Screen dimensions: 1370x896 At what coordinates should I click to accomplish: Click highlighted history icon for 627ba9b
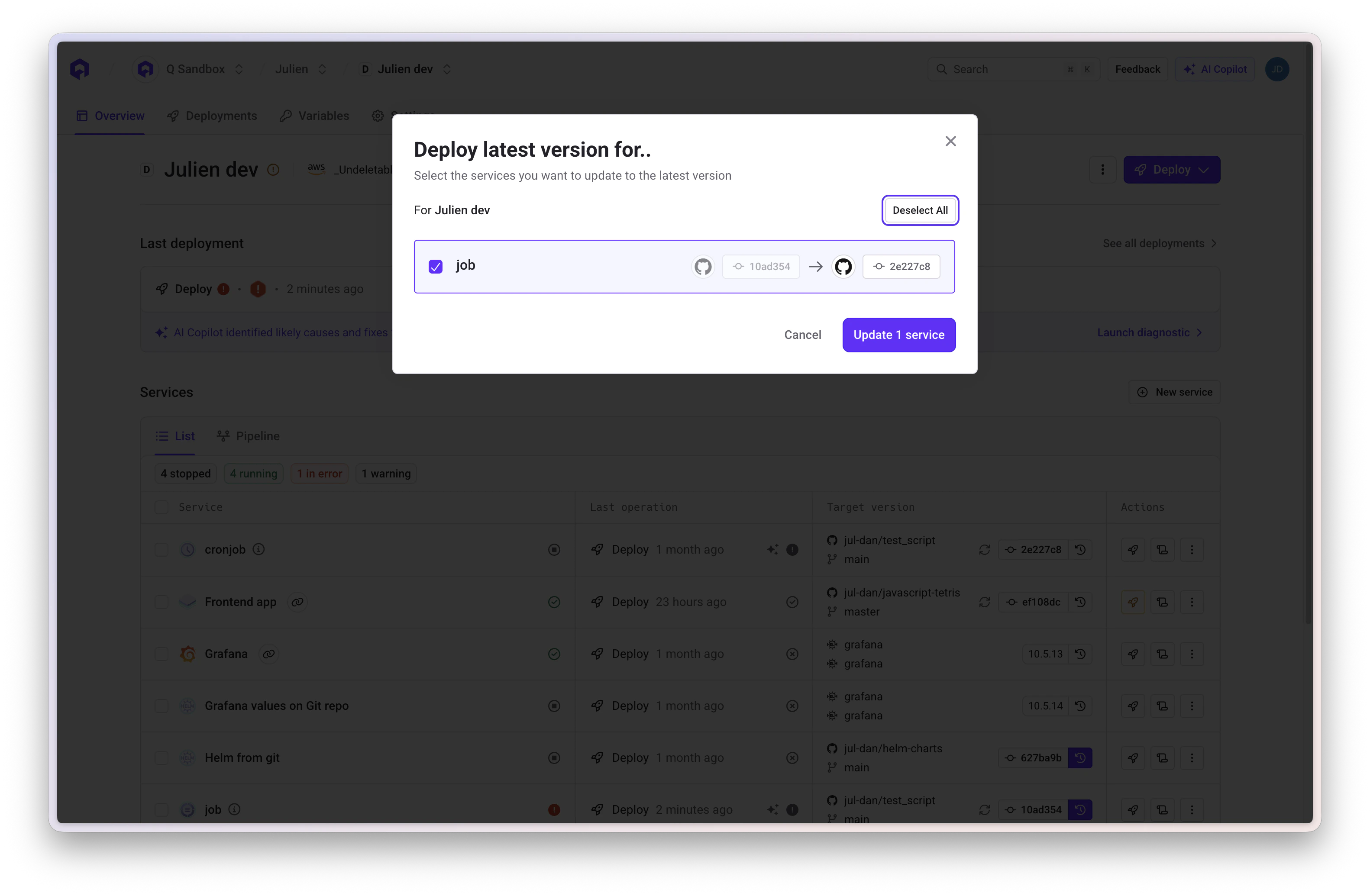[x=1080, y=758]
